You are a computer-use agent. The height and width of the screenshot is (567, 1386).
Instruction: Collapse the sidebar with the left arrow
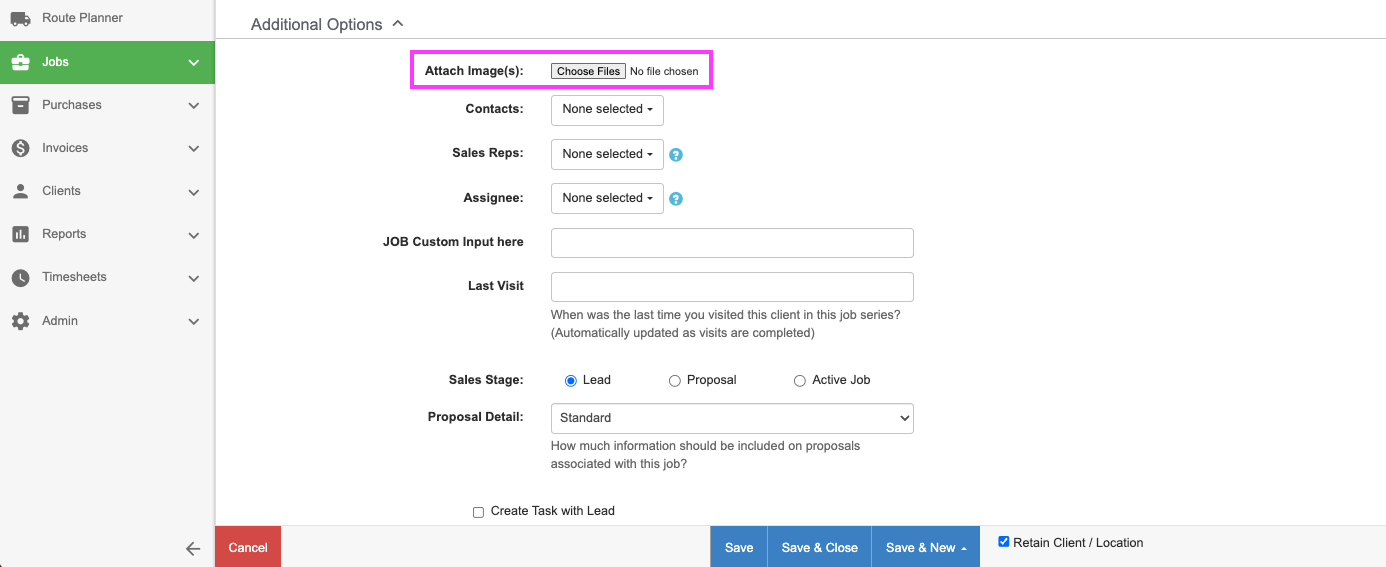[193, 548]
